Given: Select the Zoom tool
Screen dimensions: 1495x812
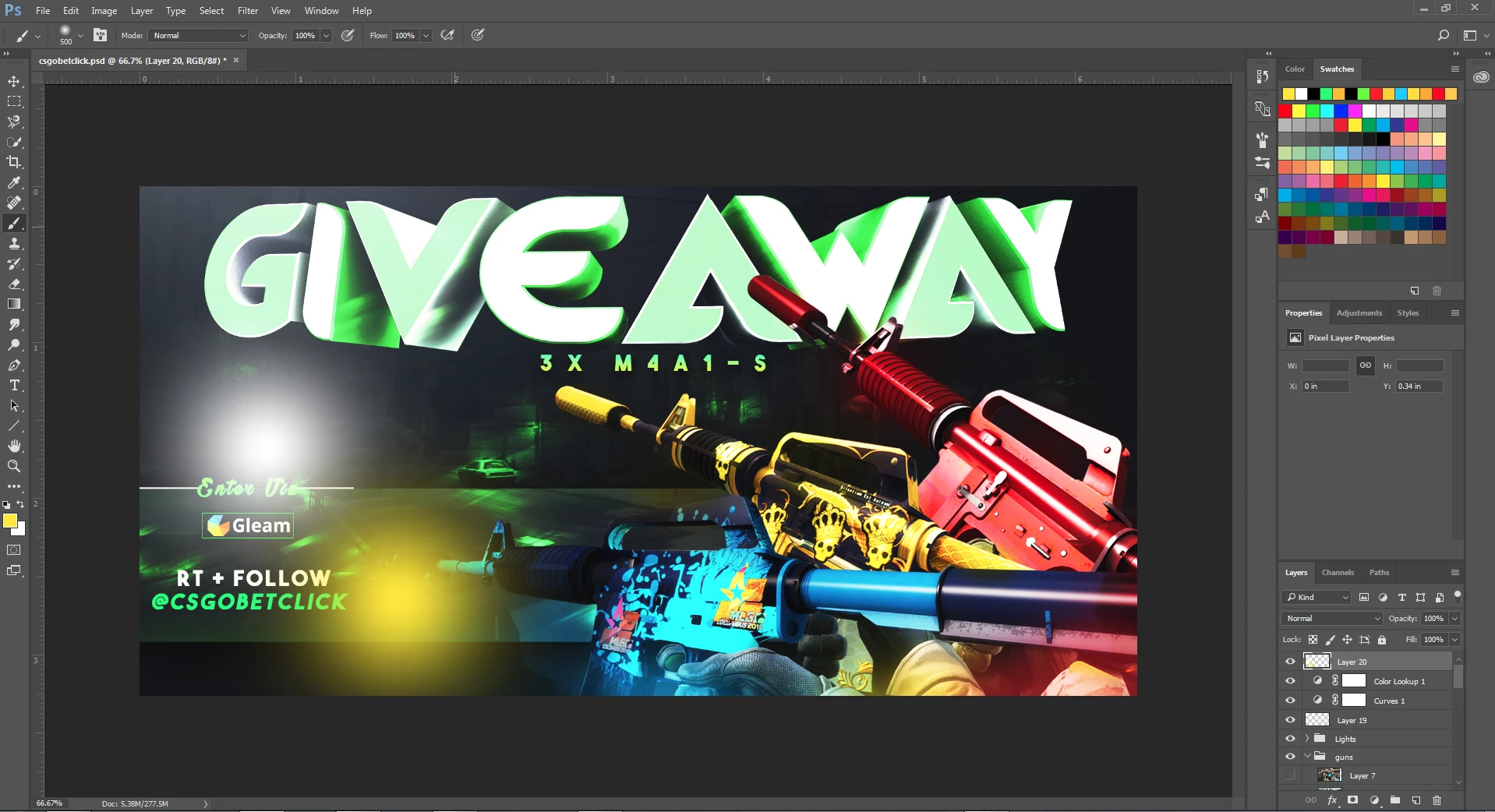Looking at the screenshot, I should pyautogui.click(x=14, y=466).
